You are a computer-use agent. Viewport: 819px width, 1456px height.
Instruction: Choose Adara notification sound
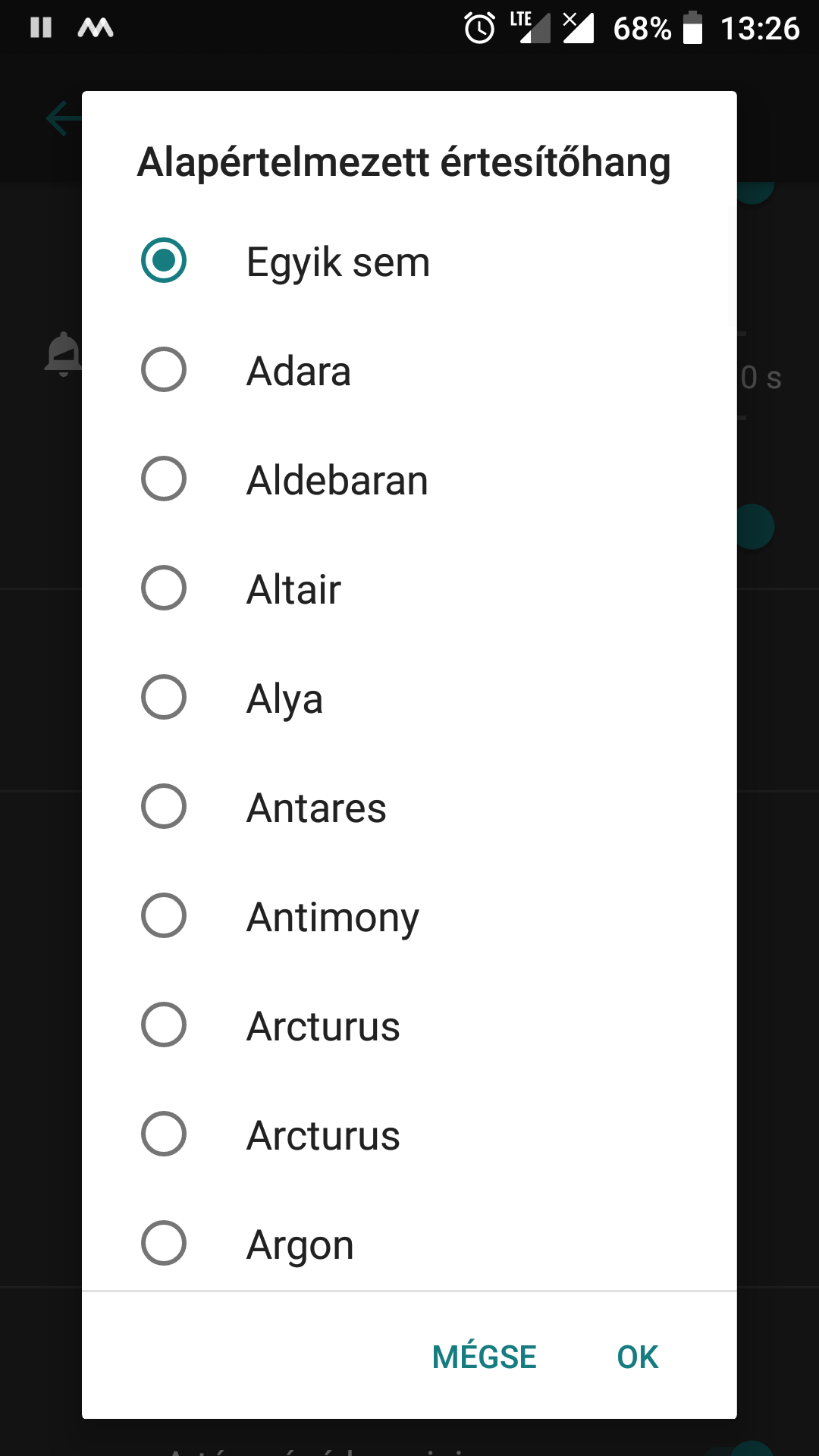[409, 370]
